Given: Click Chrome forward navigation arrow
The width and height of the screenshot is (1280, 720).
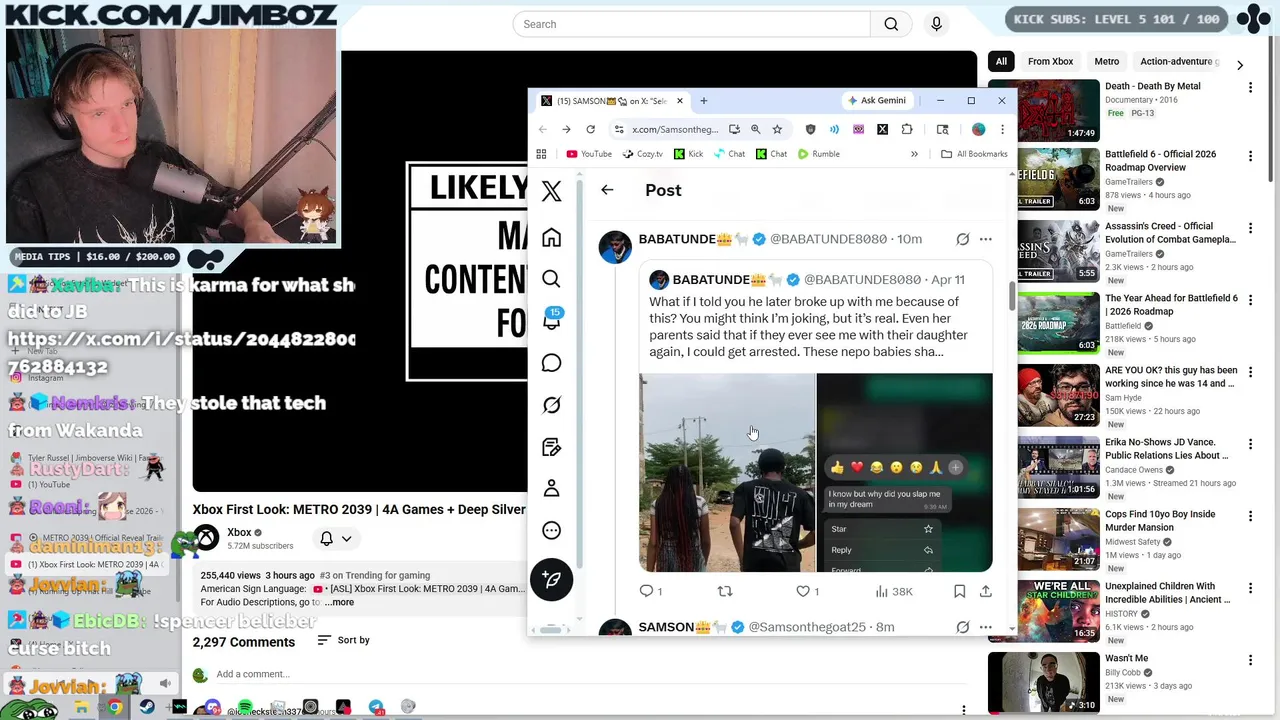Looking at the screenshot, I should coord(566,129).
